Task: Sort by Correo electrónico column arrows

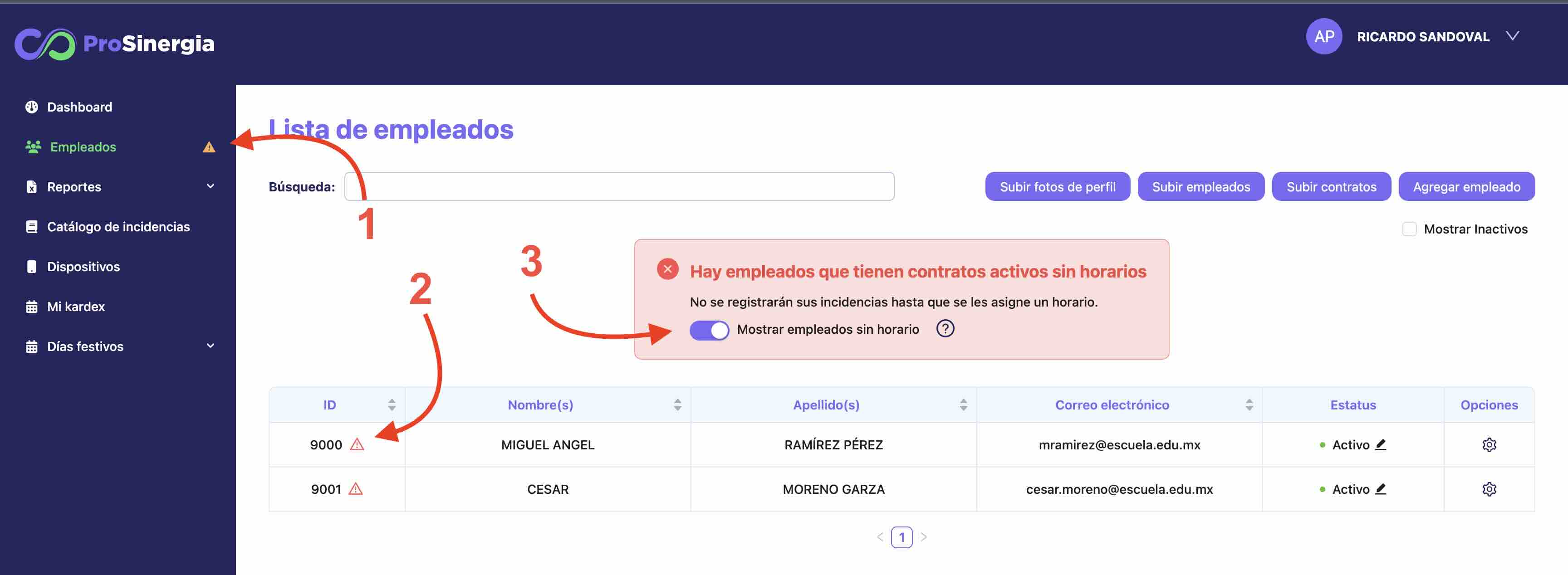Action: tap(1249, 404)
